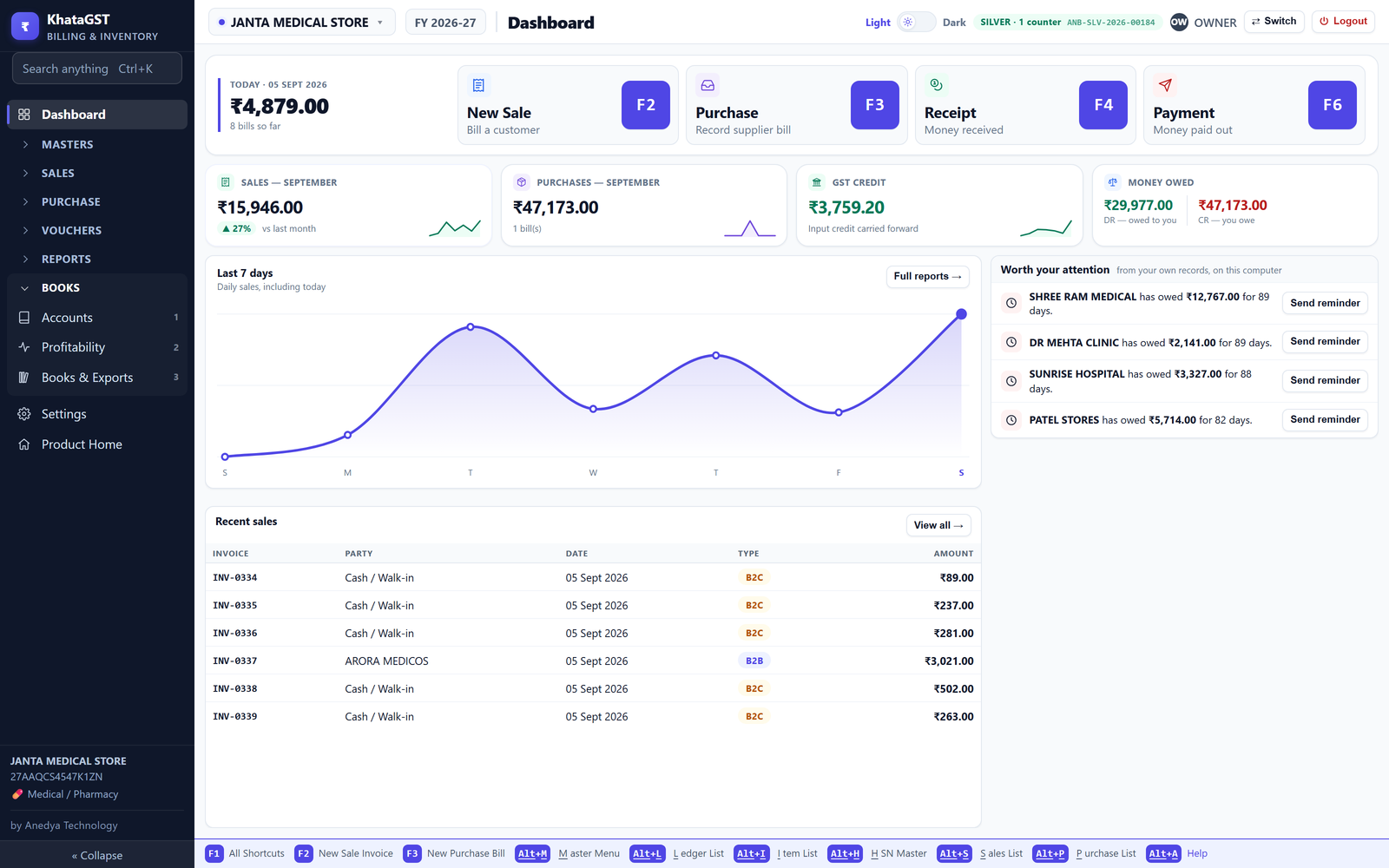Click the clock icon beside SUNRISE HOSPITAL
The width and height of the screenshot is (1389, 868).
(1011, 381)
